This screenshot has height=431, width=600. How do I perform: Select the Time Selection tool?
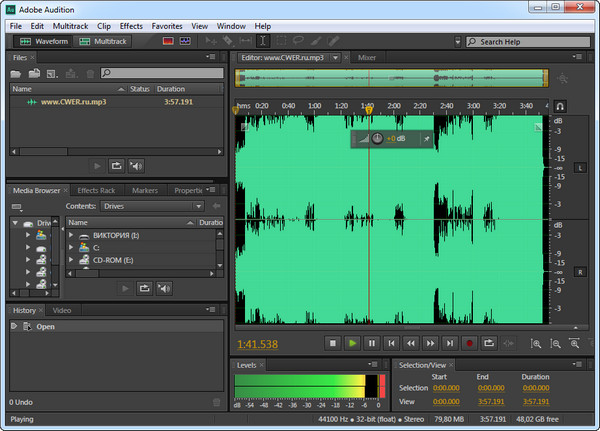262,42
